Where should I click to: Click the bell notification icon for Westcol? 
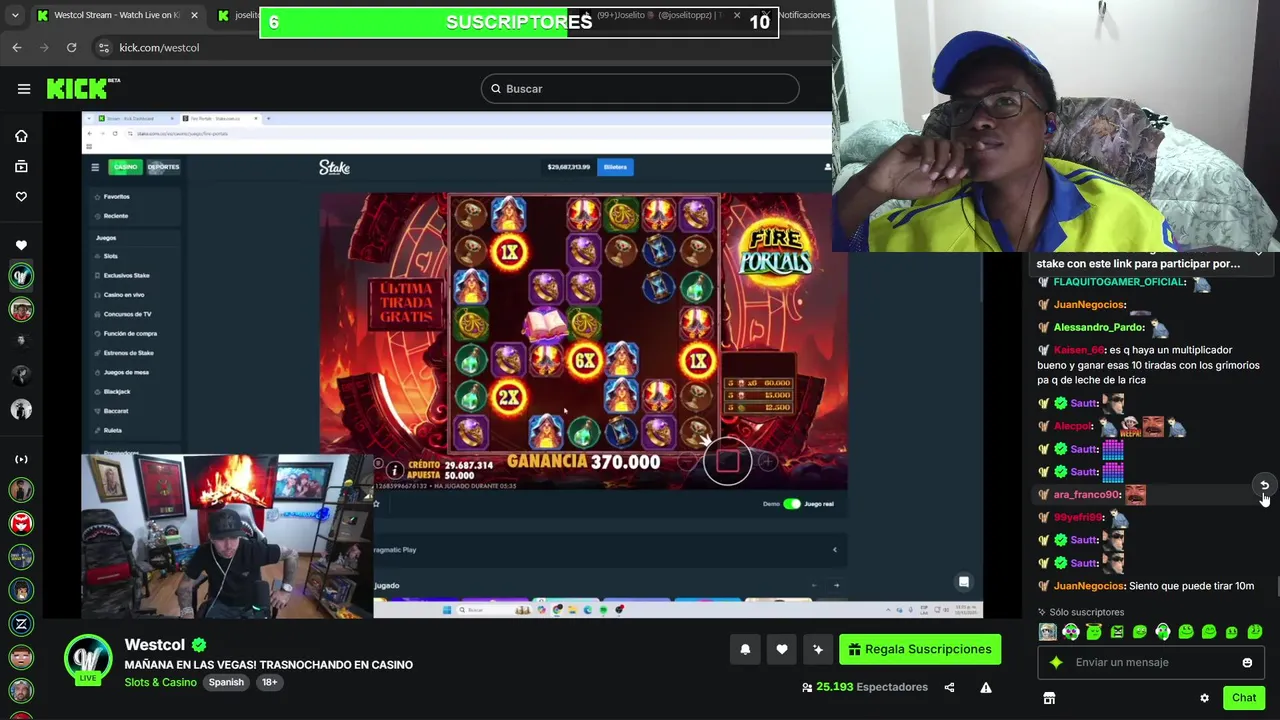[745, 649]
